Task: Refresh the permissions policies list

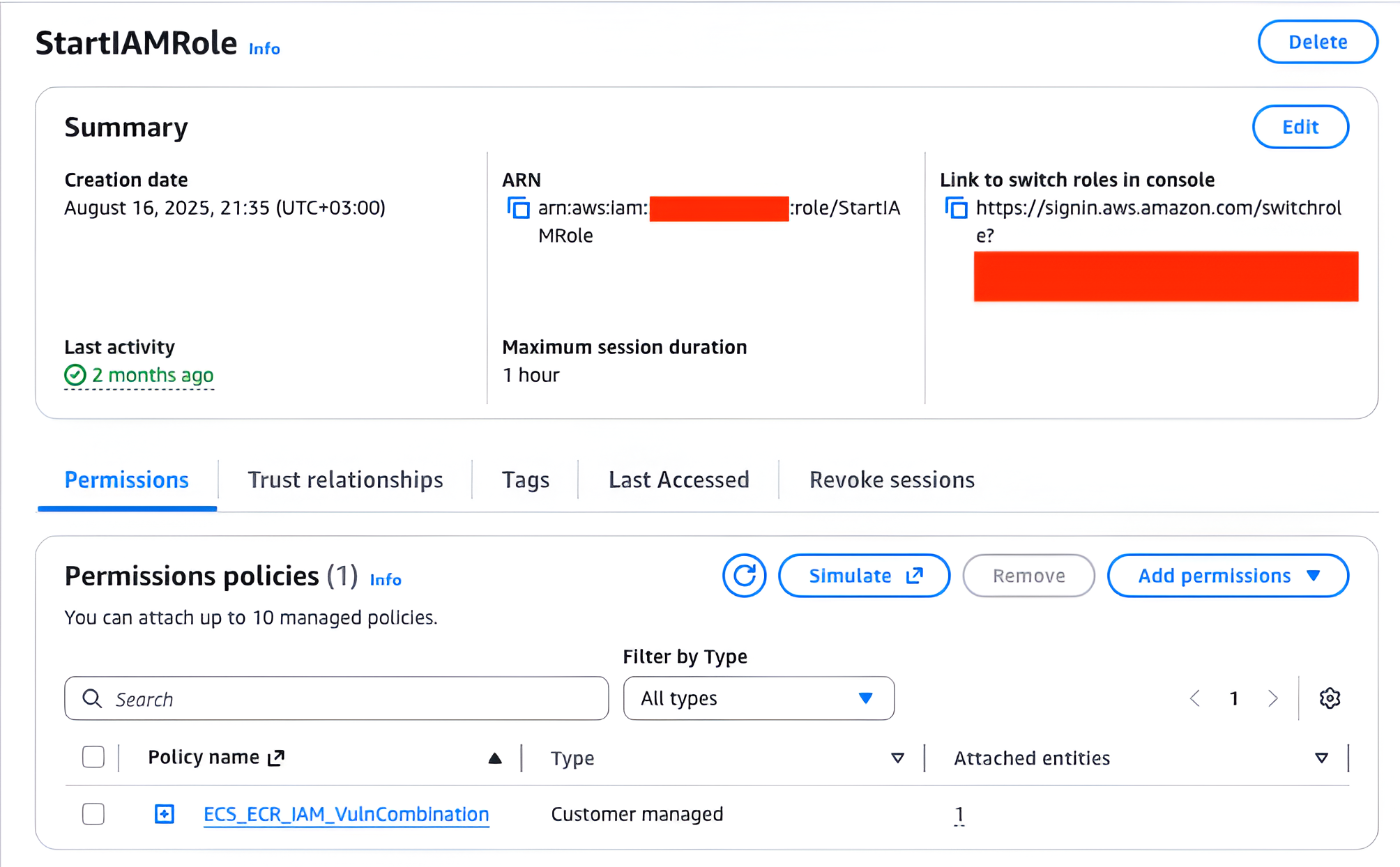Action: [744, 576]
